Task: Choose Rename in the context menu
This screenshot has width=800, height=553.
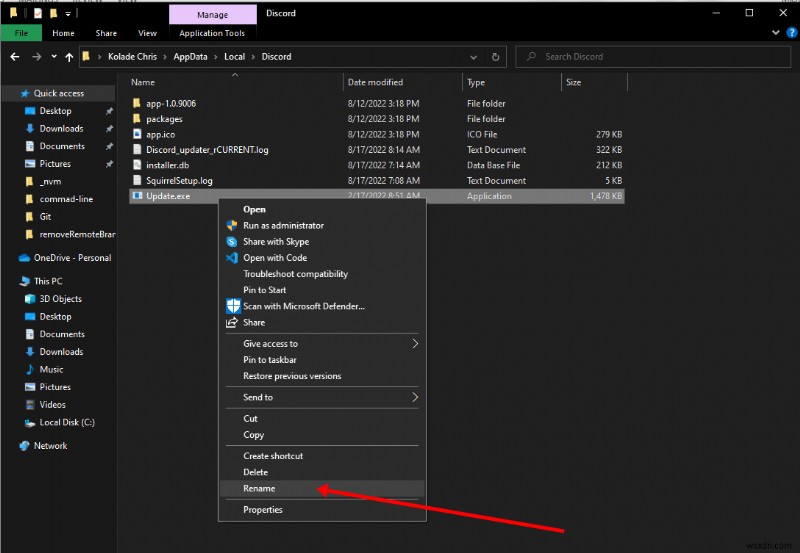Action: [x=322, y=488]
